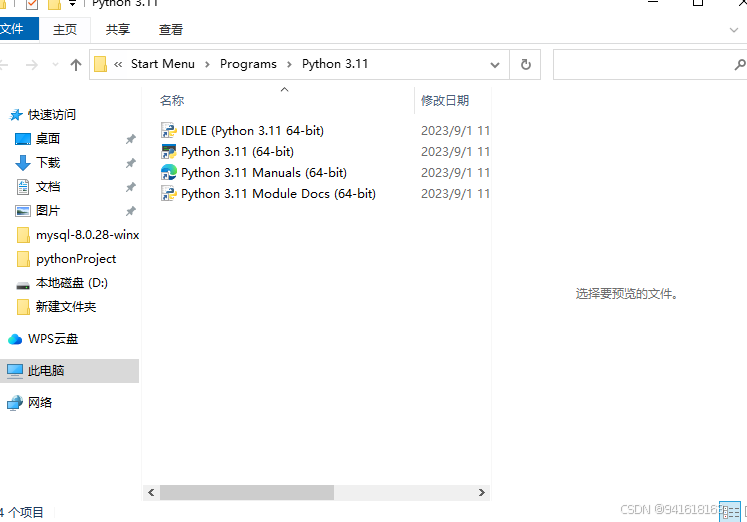The height and width of the screenshot is (522, 747).
Task: Expand breadcrumb chevron after Start Menu
Action: point(207,64)
